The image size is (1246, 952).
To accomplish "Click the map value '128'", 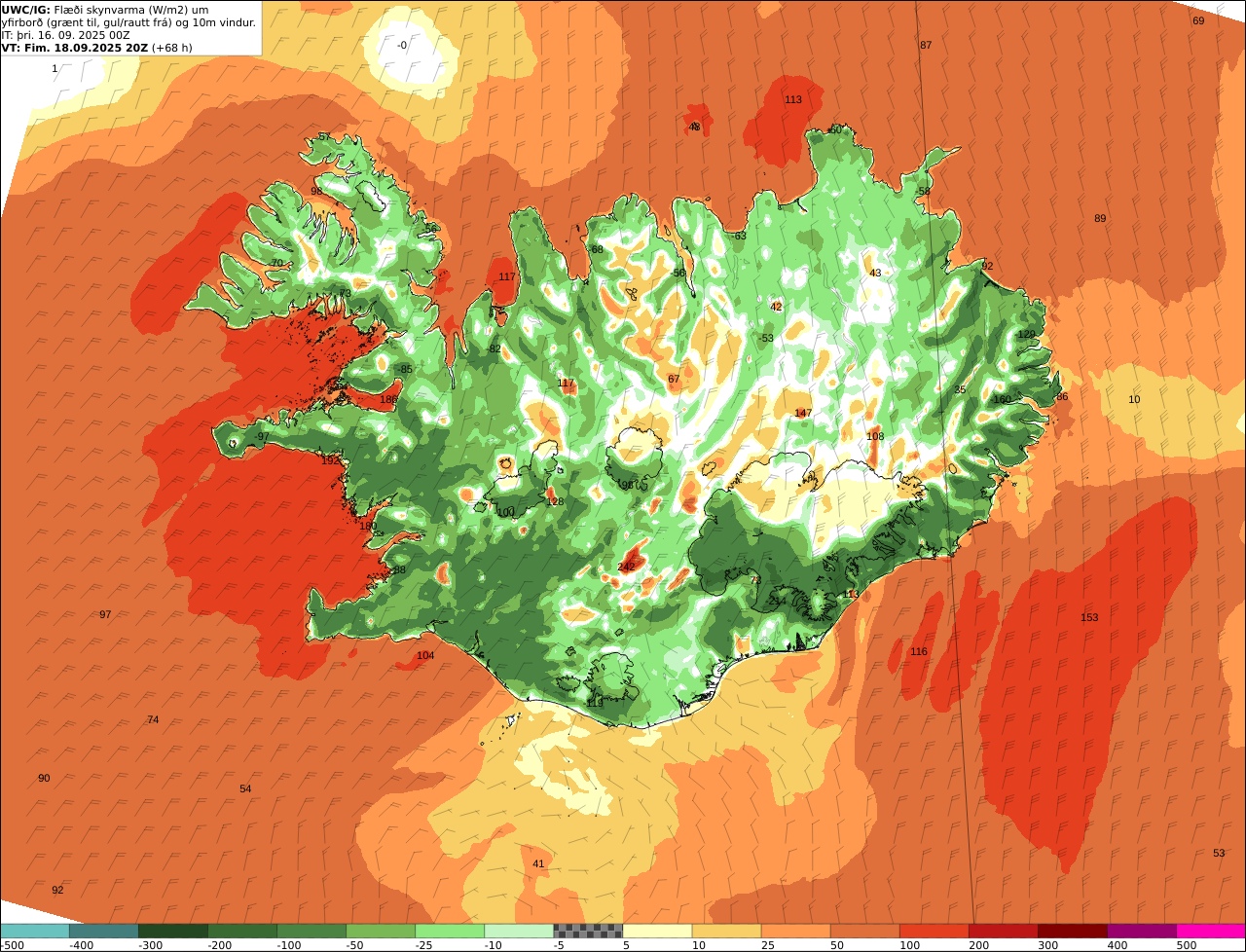I will (x=555, y=501).
